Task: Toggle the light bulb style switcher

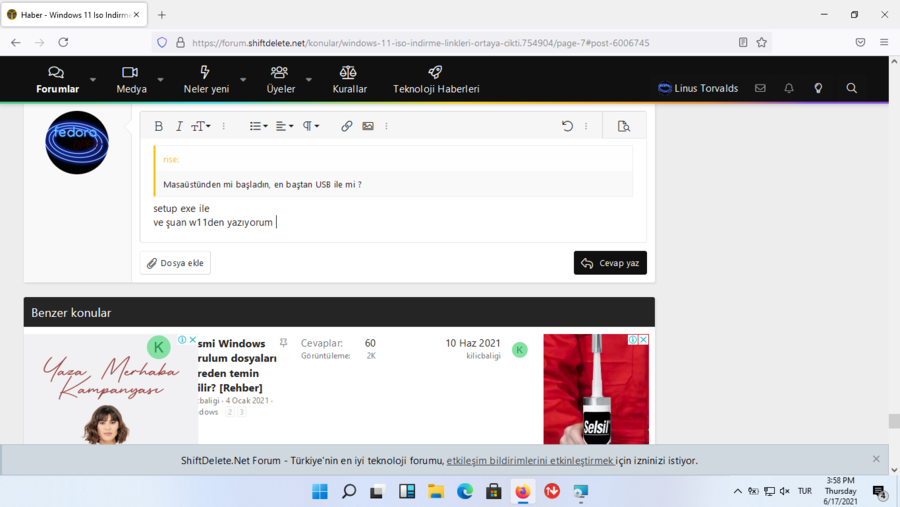Action: (818, 88)
